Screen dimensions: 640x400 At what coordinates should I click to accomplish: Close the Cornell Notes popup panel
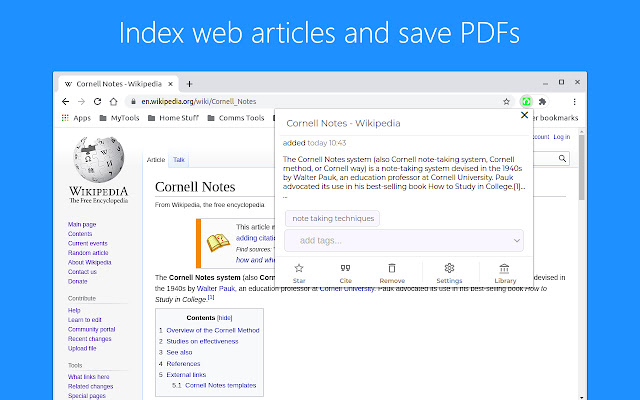(x=524, y=115)
